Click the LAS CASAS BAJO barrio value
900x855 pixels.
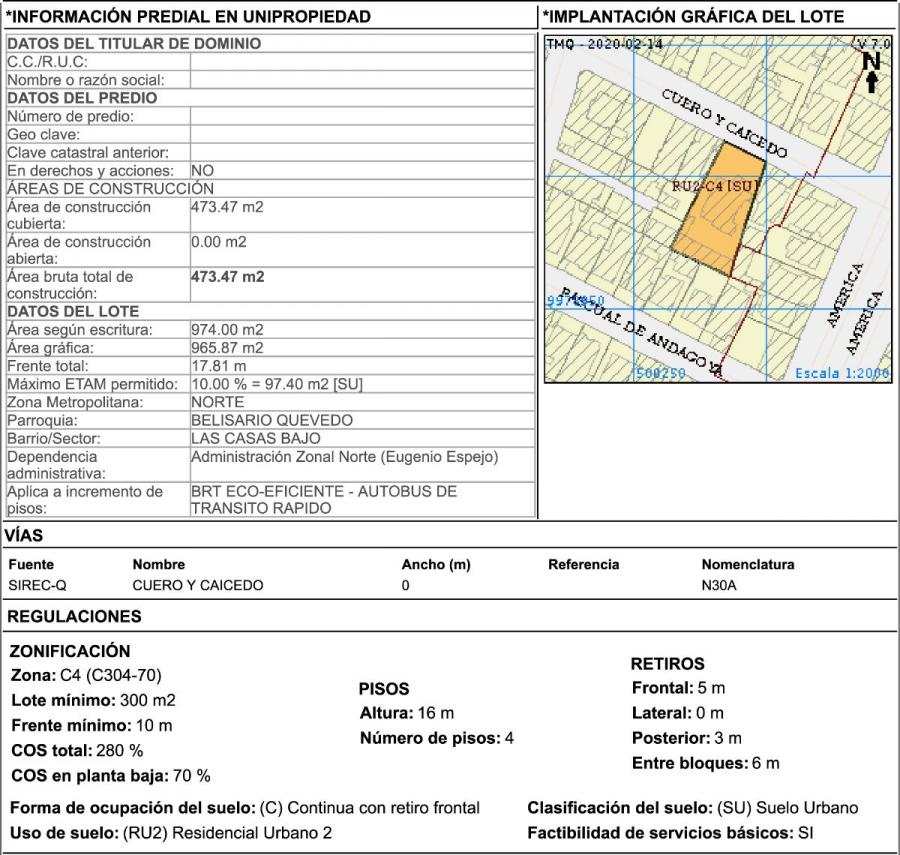click(255, 438)
